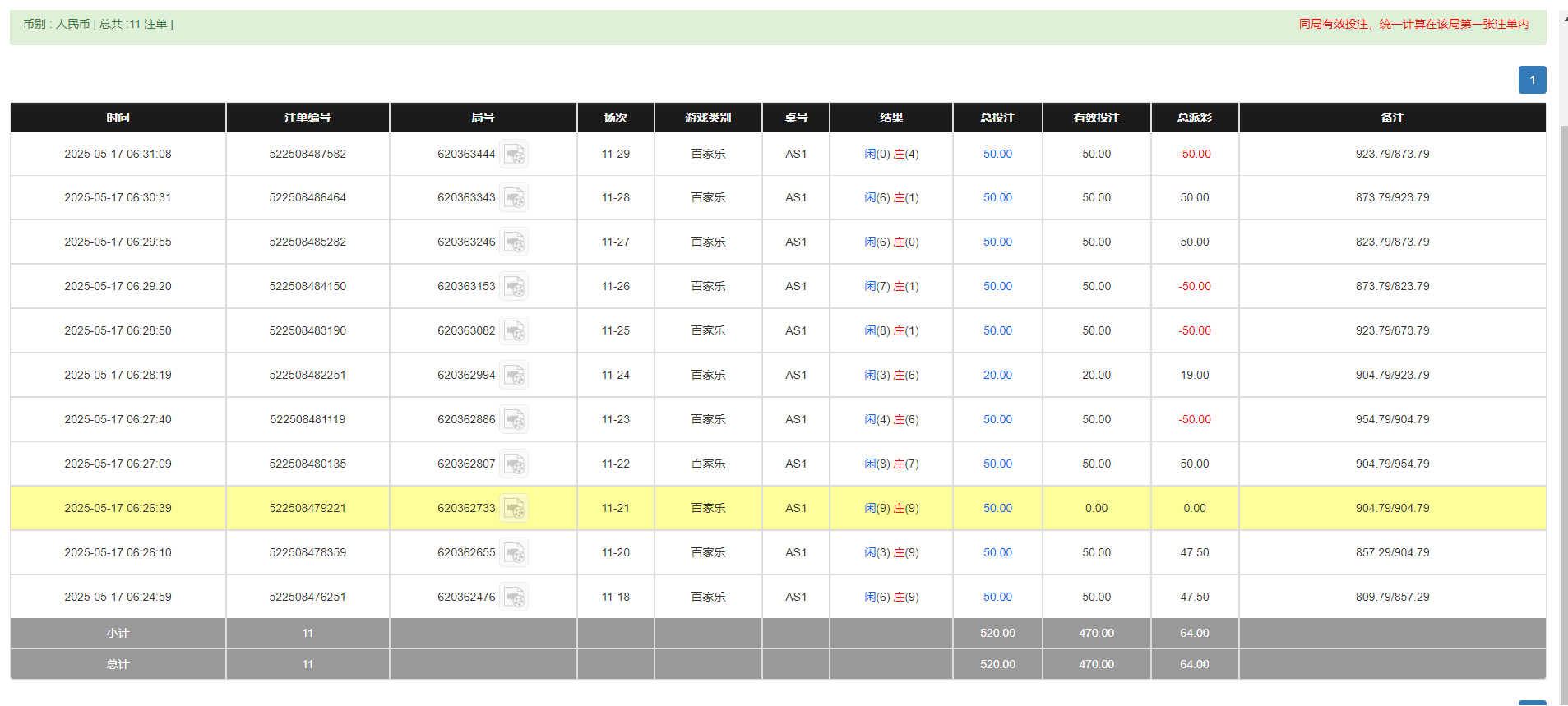Click the 注单编号 column header
The image size is (1568, 706).
[308, 118]
